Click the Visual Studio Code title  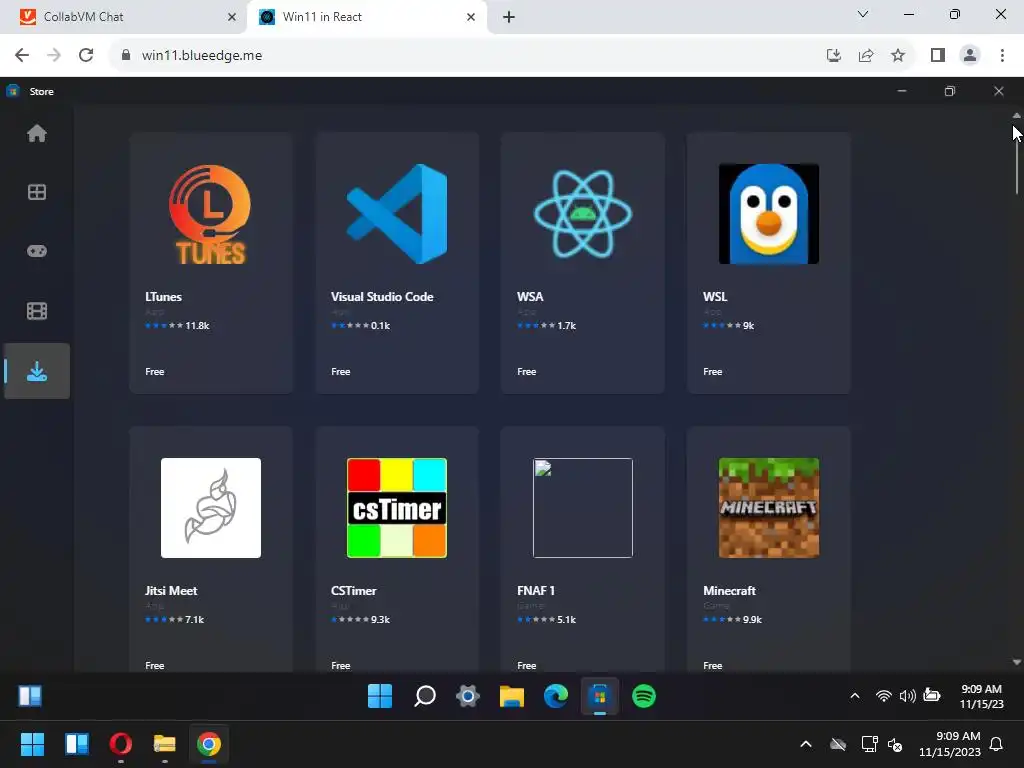click(x=382, y=296)
